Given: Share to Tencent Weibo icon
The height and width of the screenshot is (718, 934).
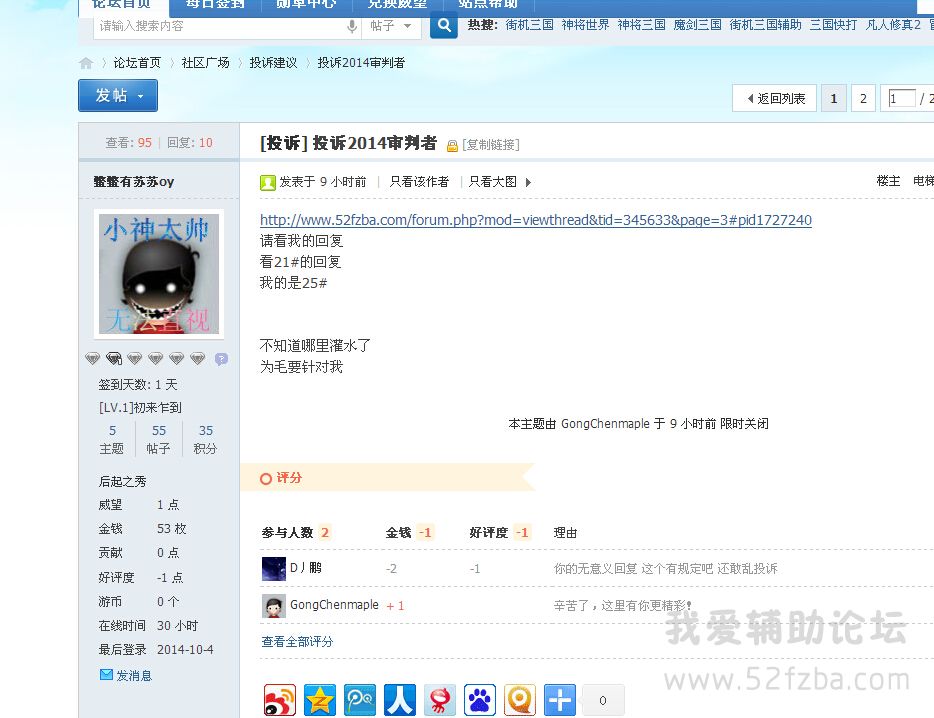Looking at the screenshot, I should 360,700.
